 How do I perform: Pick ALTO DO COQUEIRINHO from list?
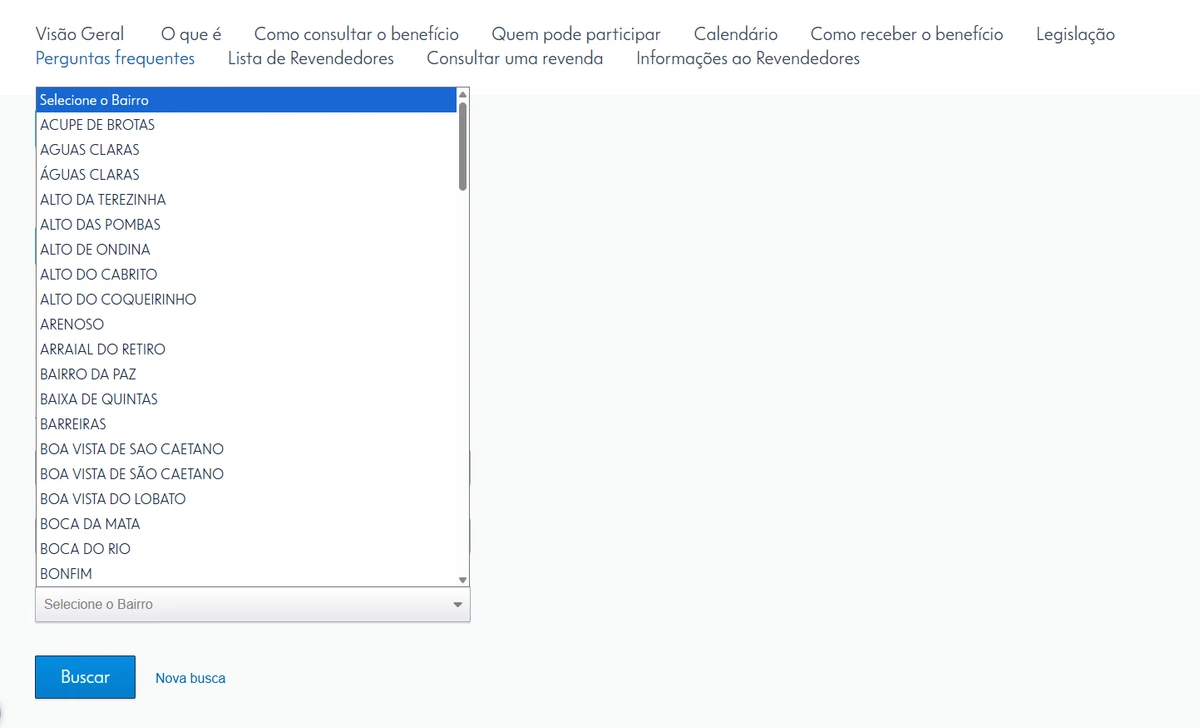118,299
